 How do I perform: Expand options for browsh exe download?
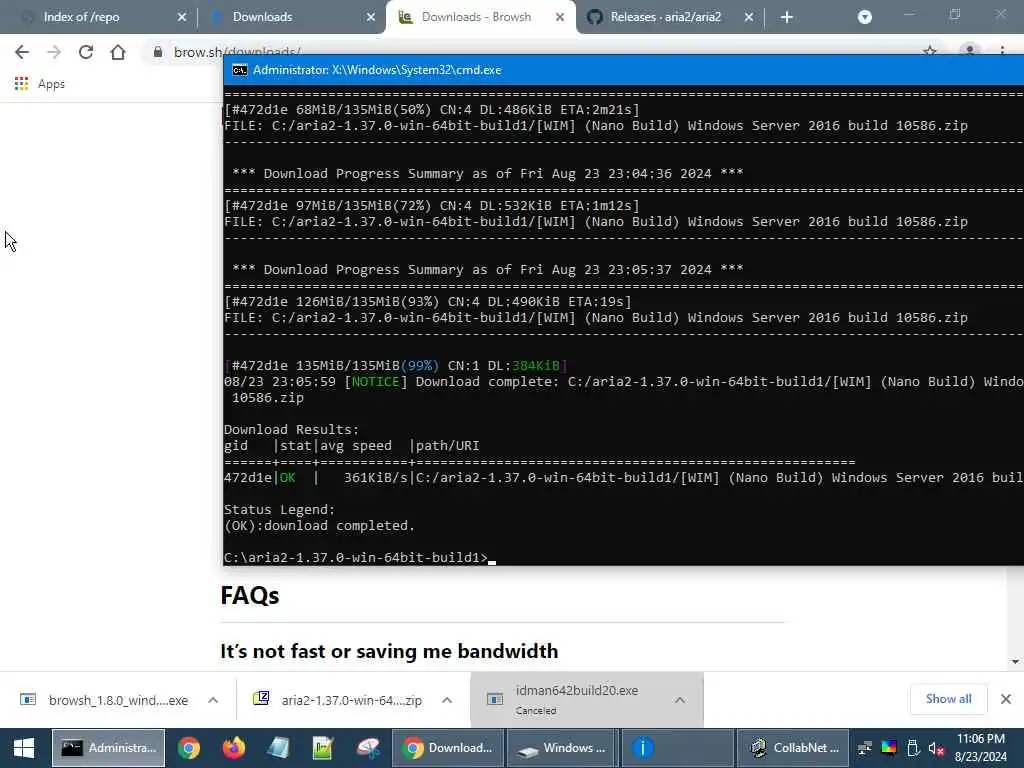tap(213, 700)
